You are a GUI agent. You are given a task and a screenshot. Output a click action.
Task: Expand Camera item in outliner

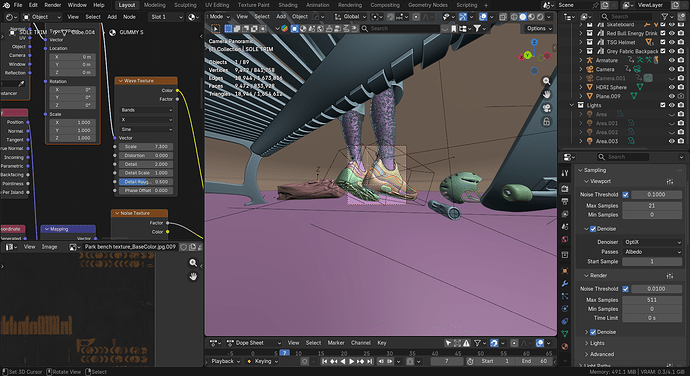pyautogui.click(x=581, y=69)
